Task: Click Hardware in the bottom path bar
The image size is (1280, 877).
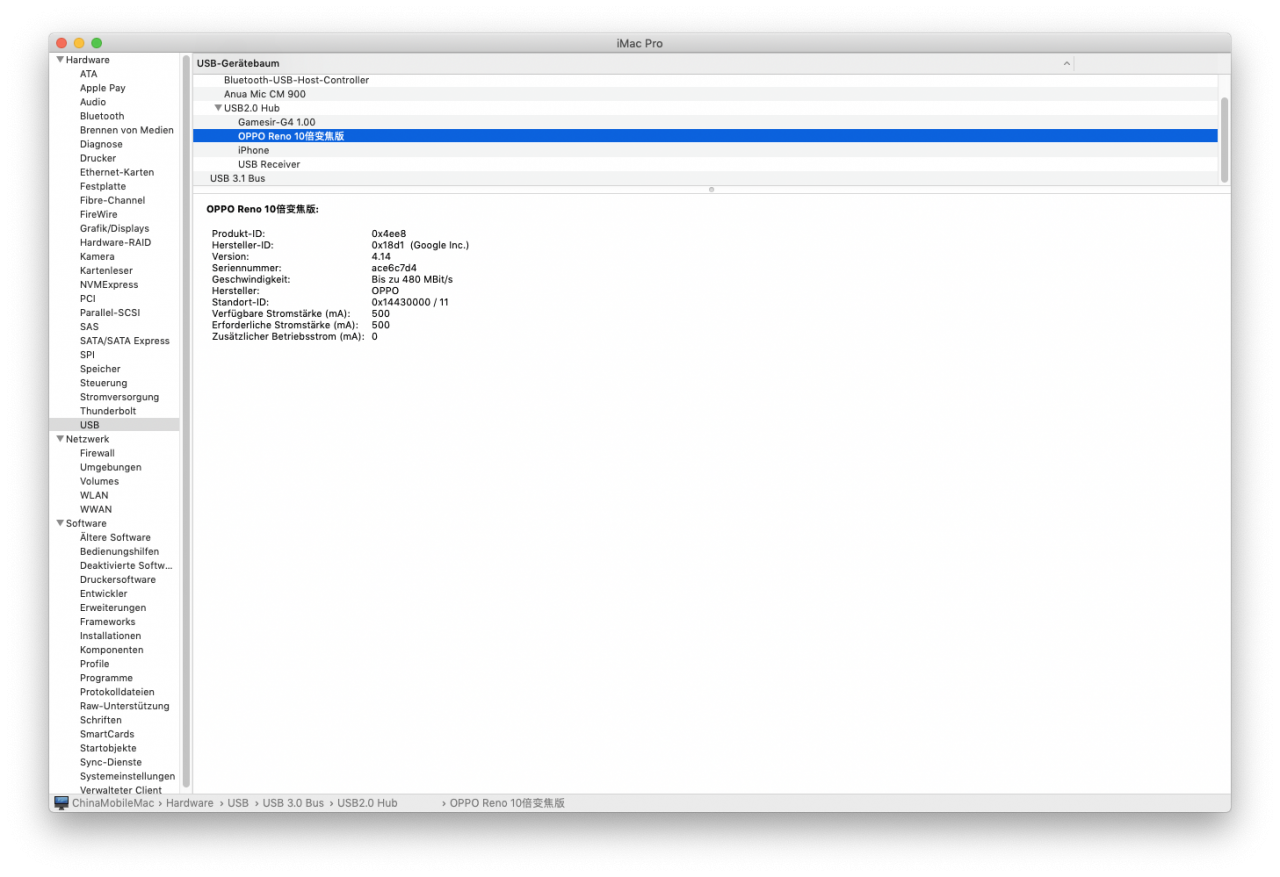Action: [189, 803]
